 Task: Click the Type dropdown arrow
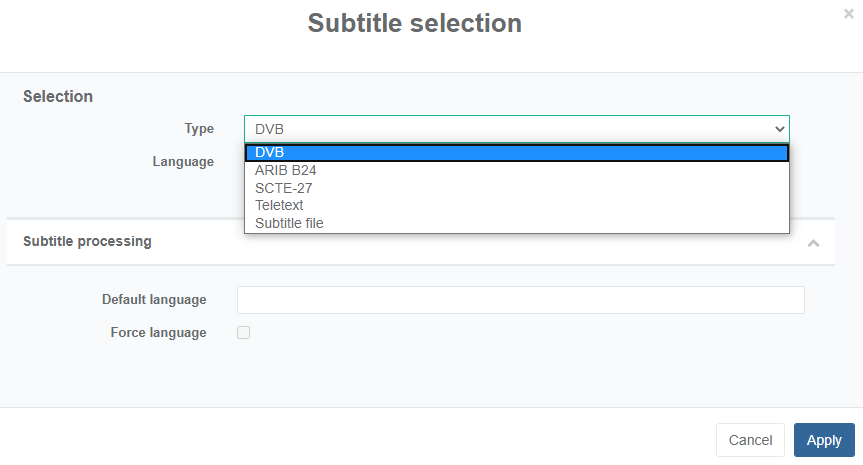[x=779, y=129]
